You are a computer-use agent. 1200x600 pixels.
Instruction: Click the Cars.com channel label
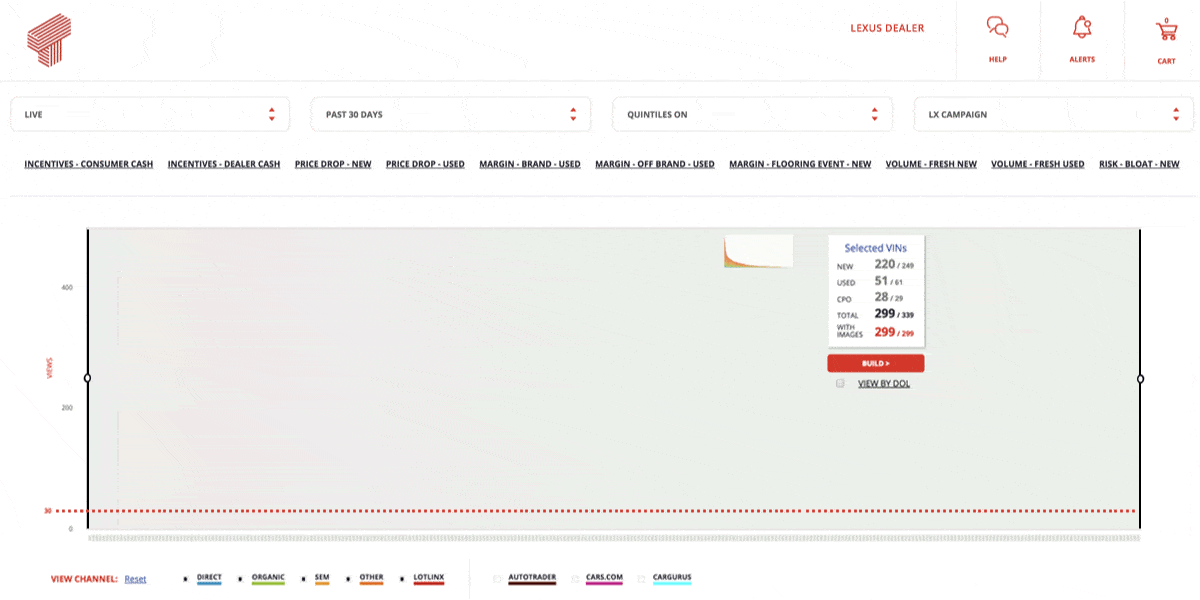[604, 577]
